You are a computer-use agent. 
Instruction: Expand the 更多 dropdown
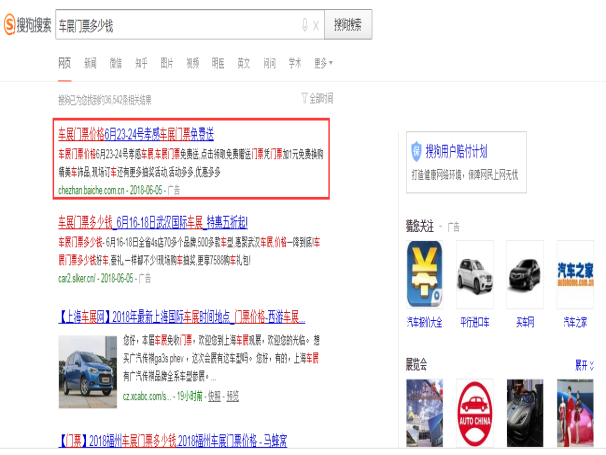tap(323, 63)
